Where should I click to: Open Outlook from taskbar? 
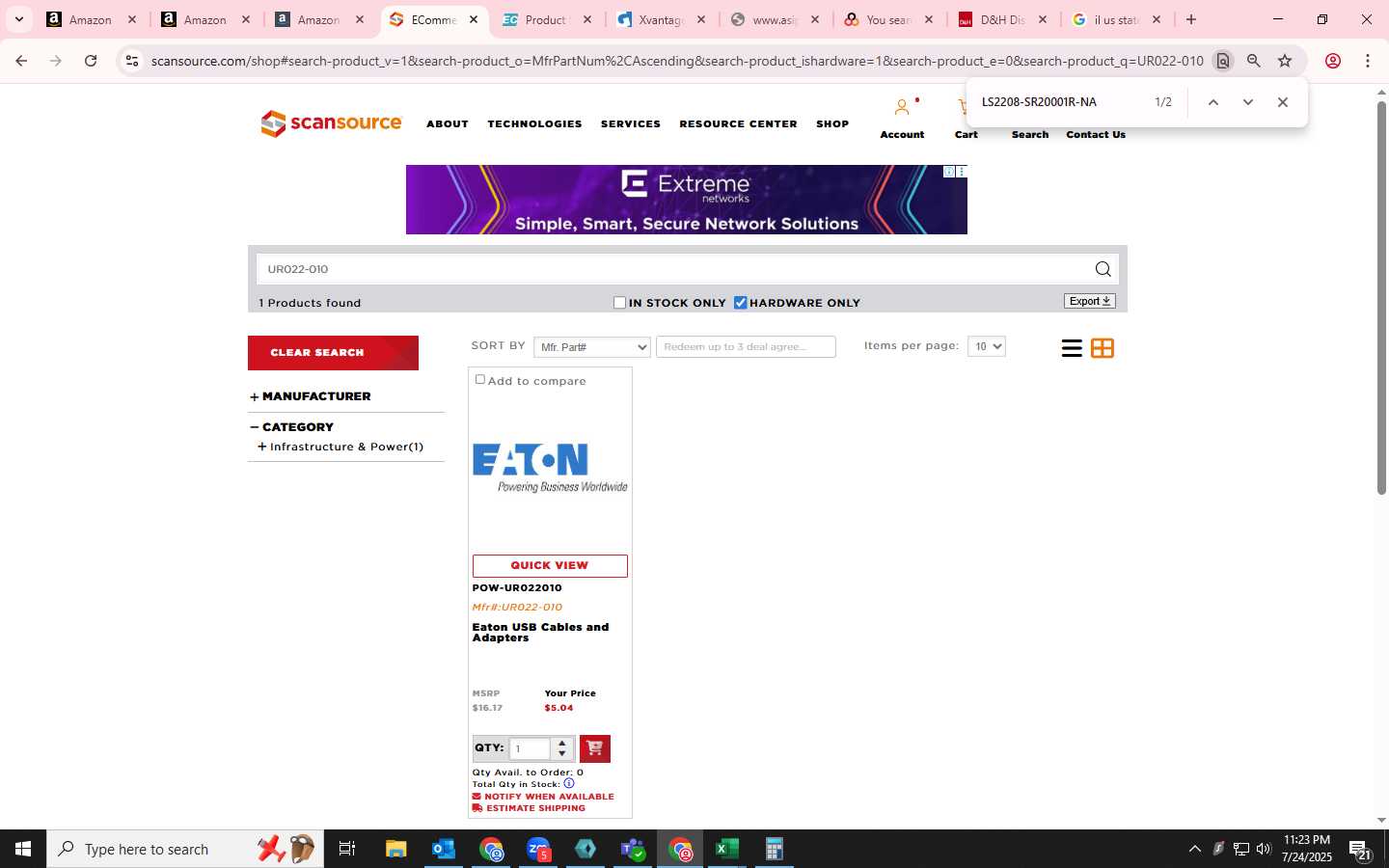click(444, 849)
